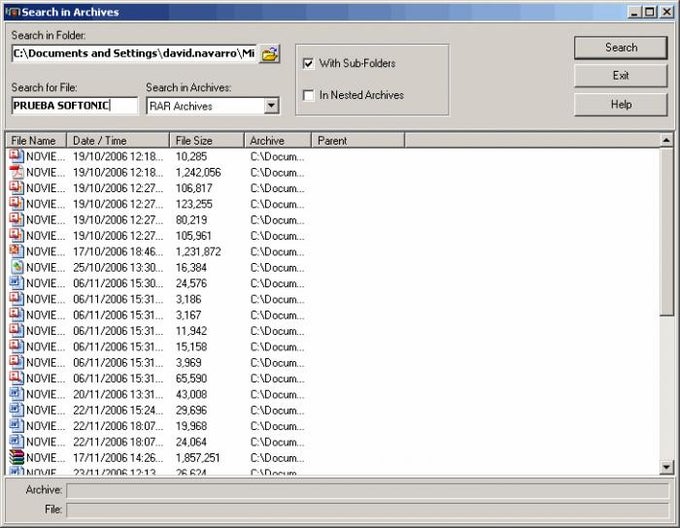Open the Search in Archives dropdown arrow
This screenshot has height=528, width=680.
tap(271, 105)
